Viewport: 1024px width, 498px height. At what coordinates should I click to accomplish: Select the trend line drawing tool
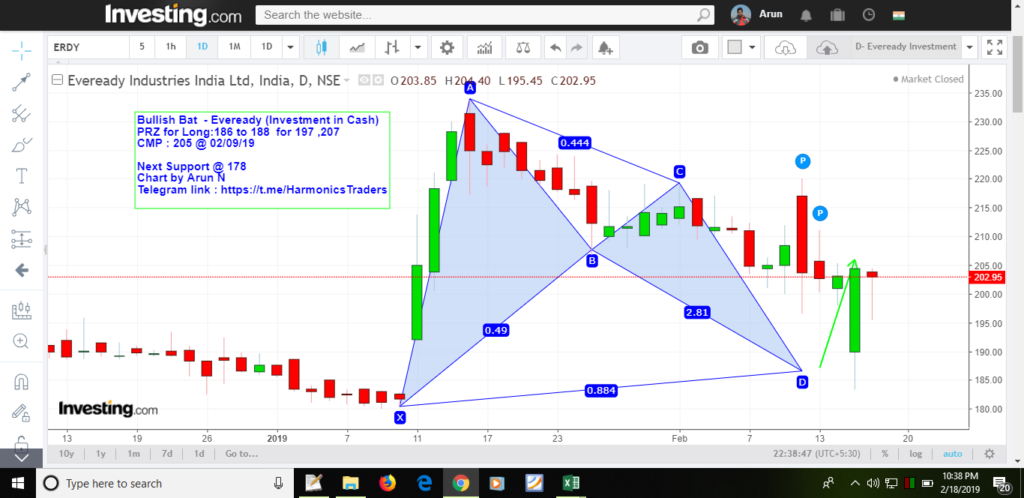[22, 82]
